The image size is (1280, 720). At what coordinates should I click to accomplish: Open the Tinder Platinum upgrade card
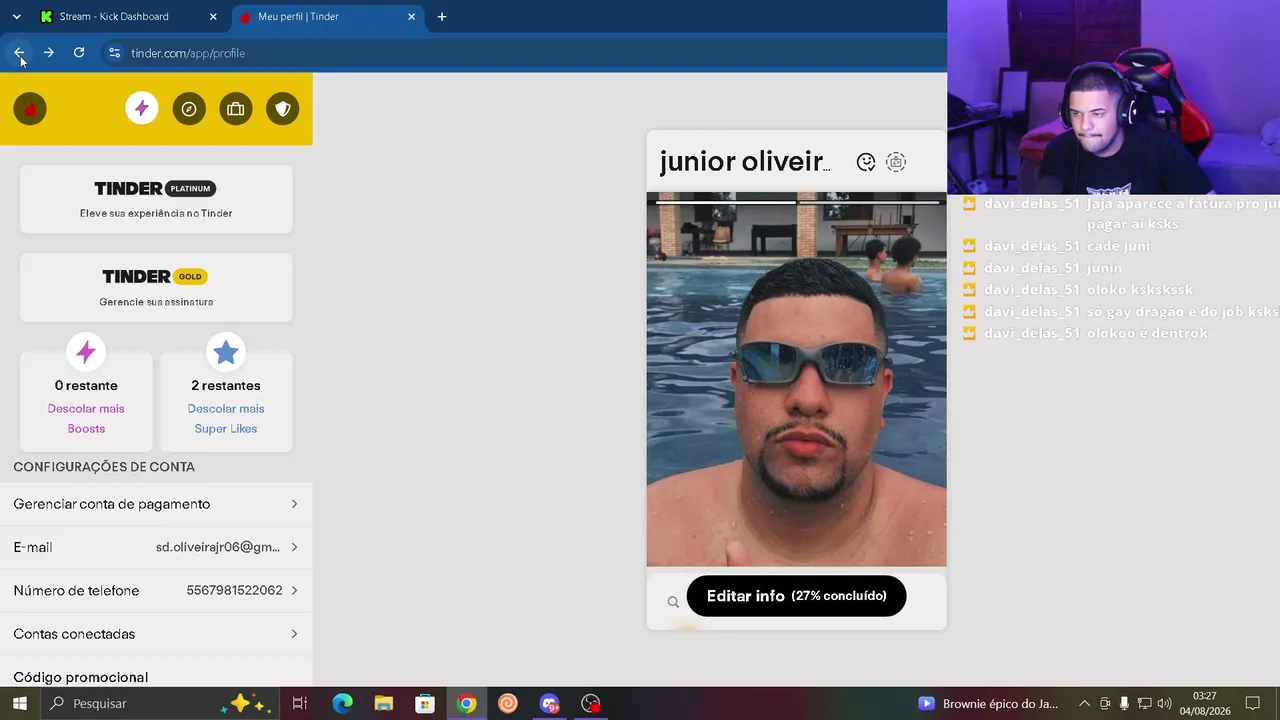click(x=156, y=200)
